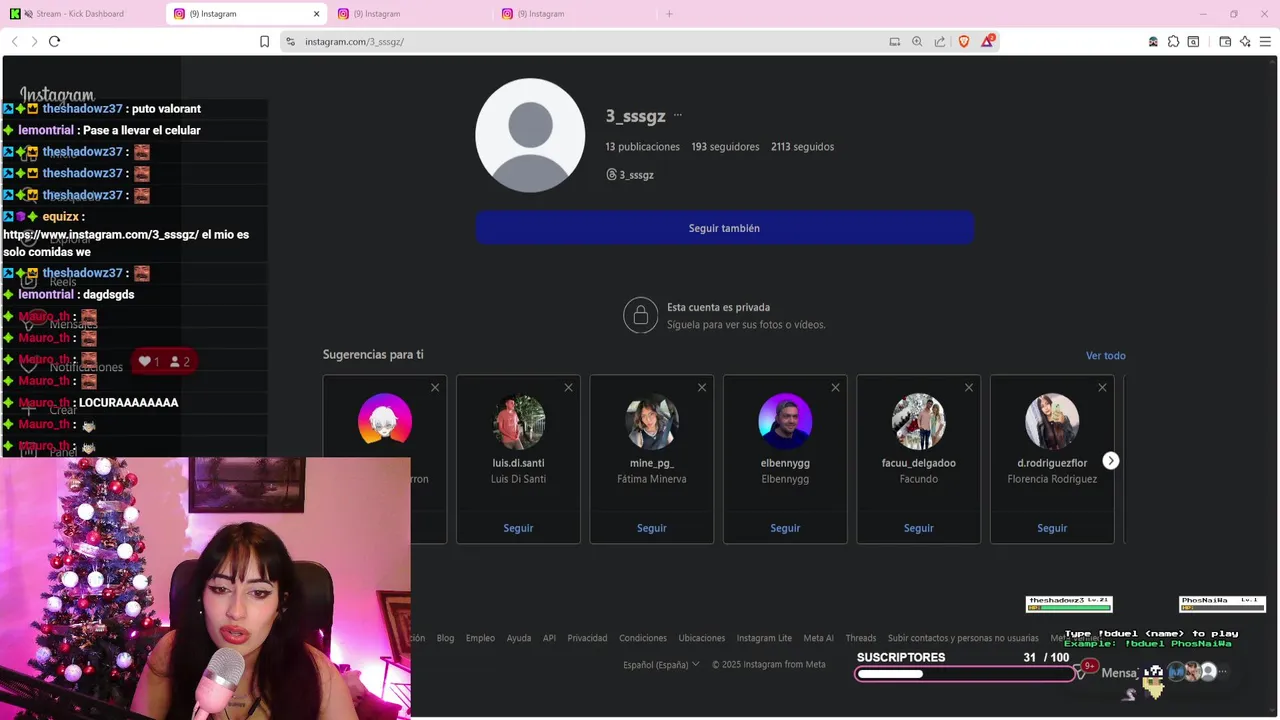Screen dimensions: 1280x720
Task: Follow mine_pg_ with Seguir
Action: (x=652, y=528)
